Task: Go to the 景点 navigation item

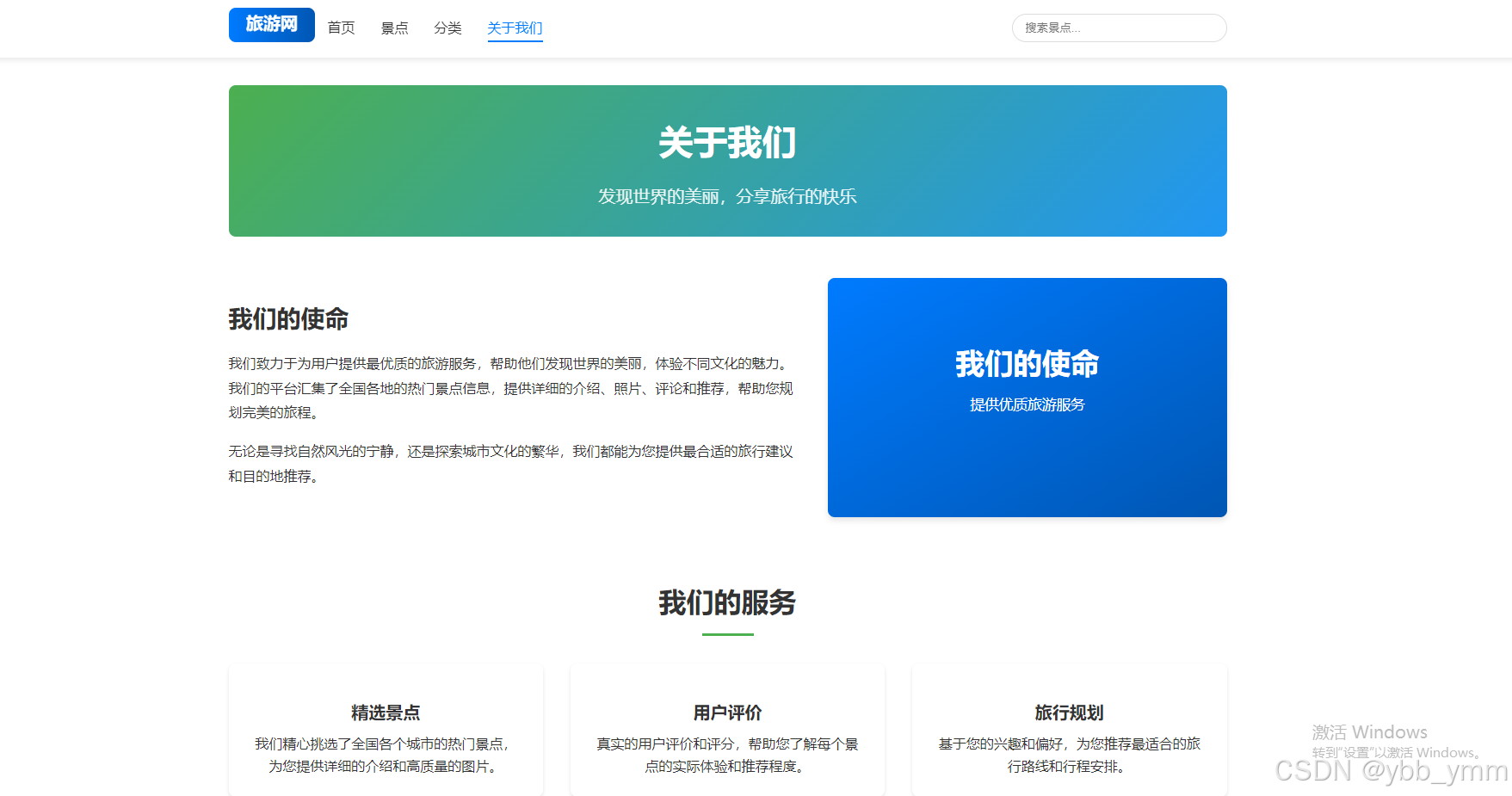Action: (x=395, y=28)
